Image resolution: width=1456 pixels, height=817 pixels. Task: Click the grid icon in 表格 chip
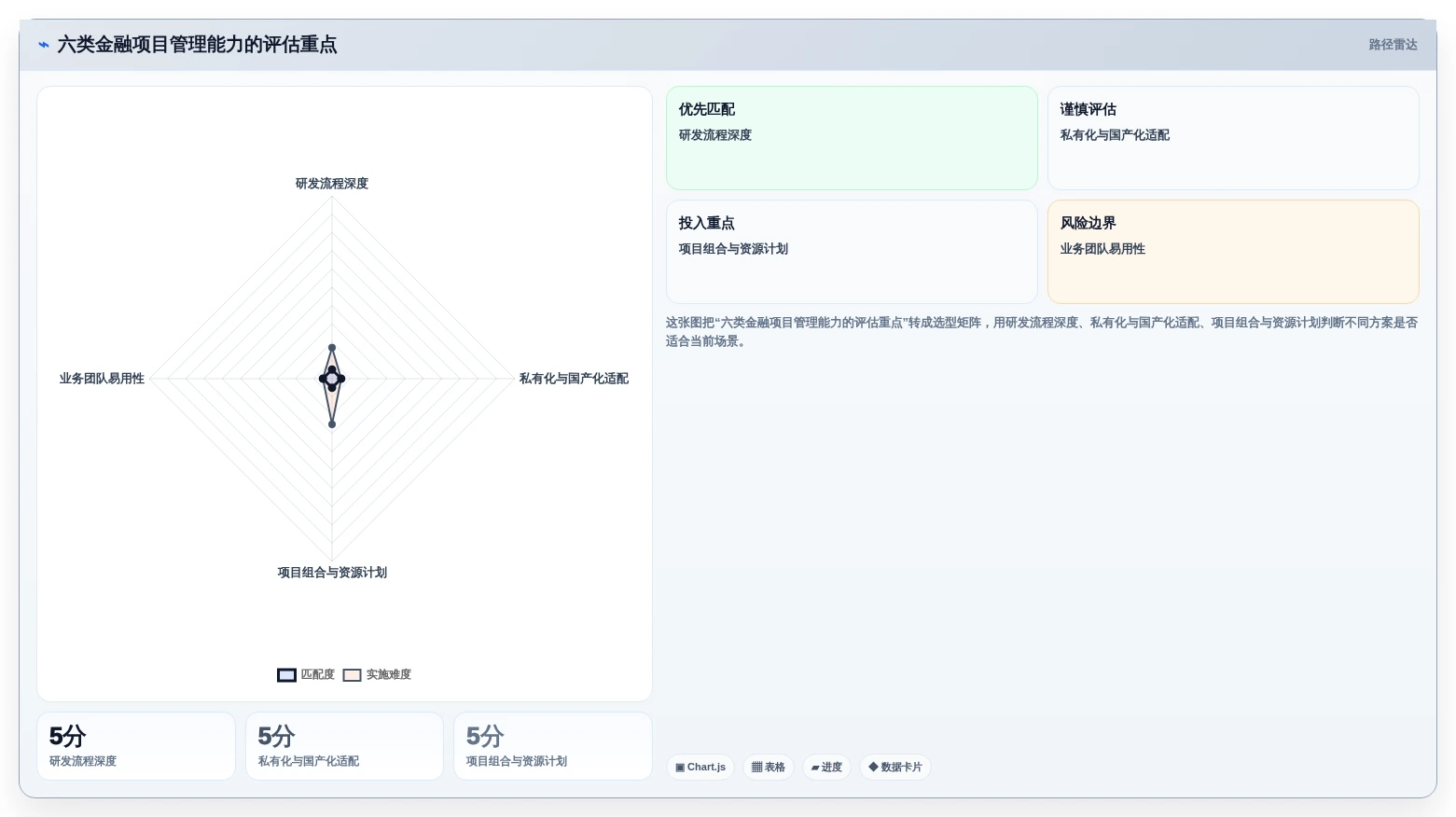click(756, 768)
